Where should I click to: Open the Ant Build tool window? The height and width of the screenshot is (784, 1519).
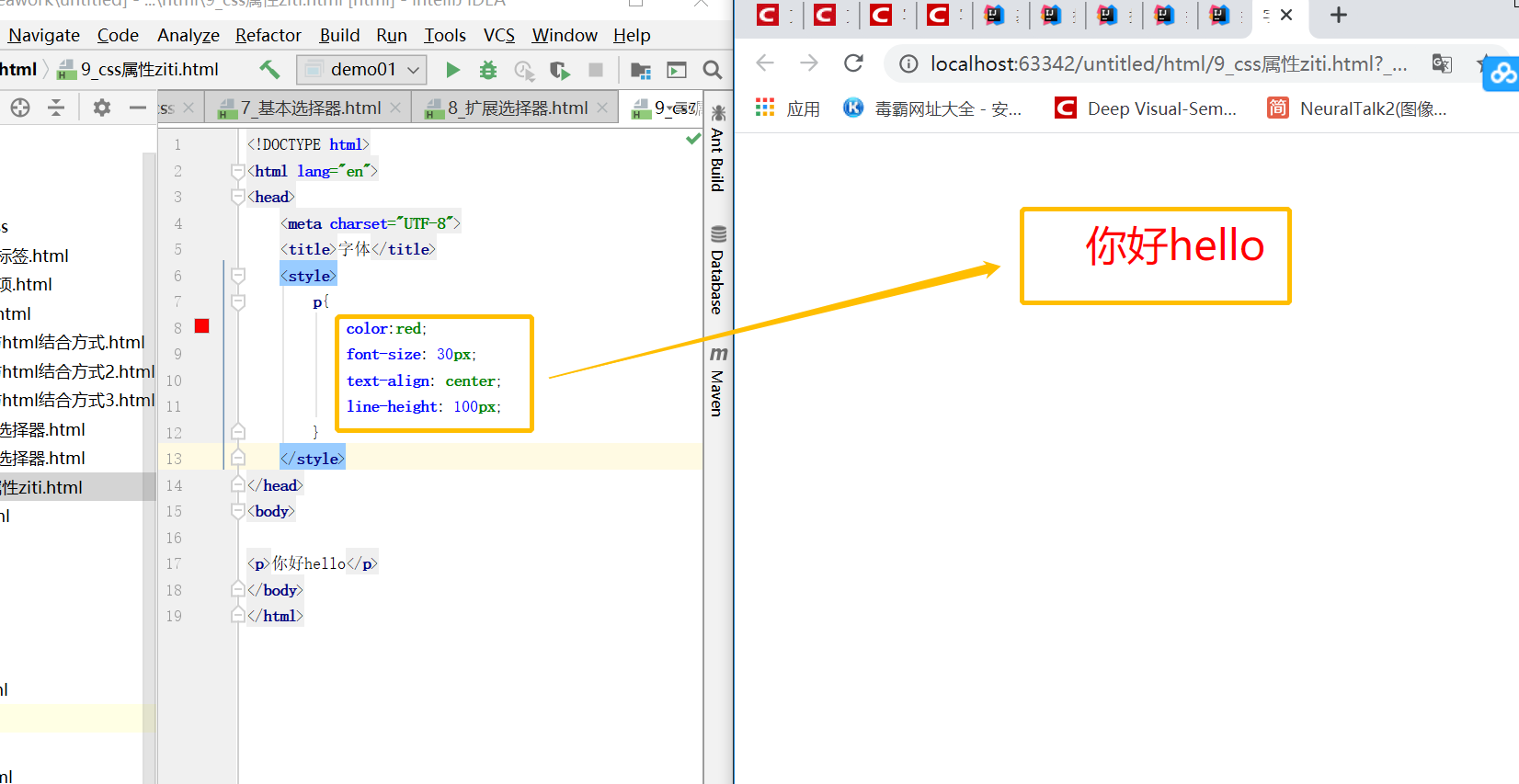click(x=718, y=148)
